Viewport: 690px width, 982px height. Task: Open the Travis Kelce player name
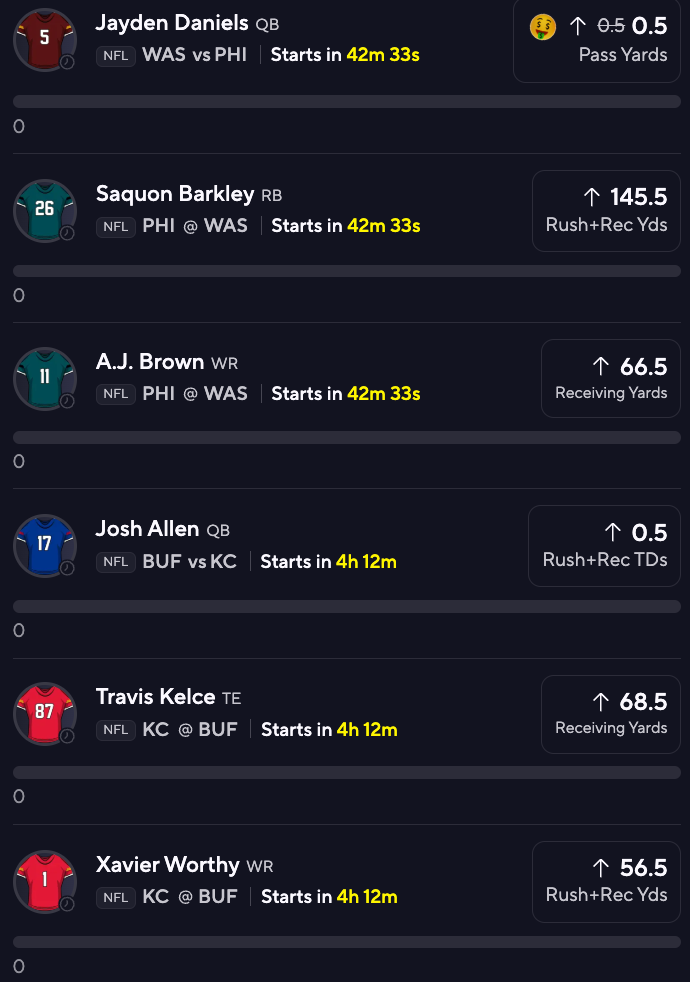pyautogui.click(x=156, y=697)
